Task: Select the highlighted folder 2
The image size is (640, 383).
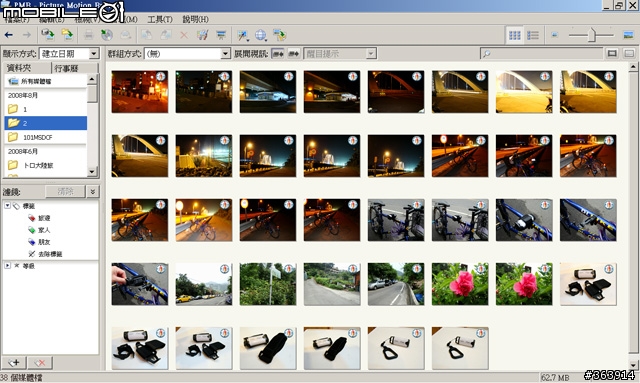Action: click(46, 123)
